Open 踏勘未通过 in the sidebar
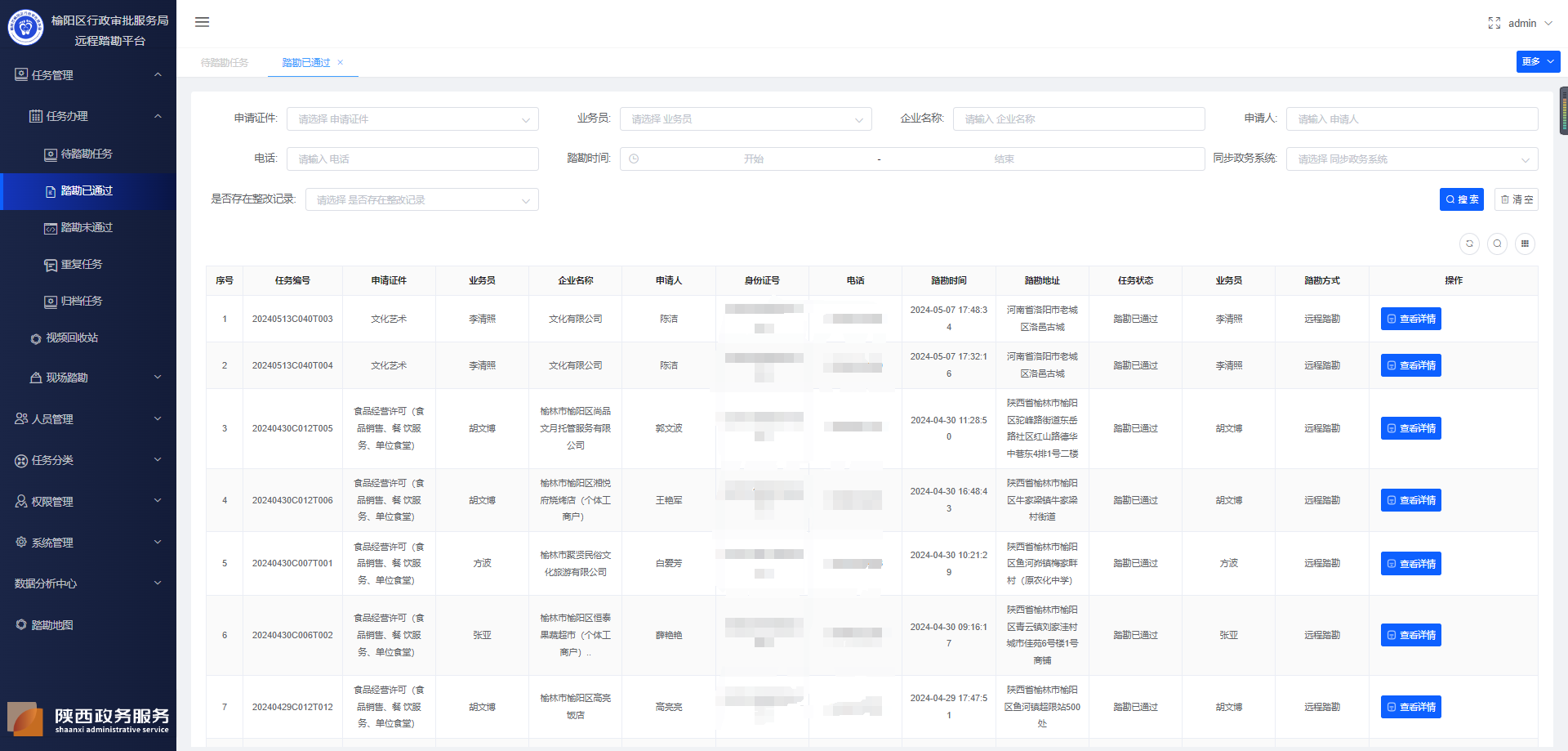 coord(88,228)
